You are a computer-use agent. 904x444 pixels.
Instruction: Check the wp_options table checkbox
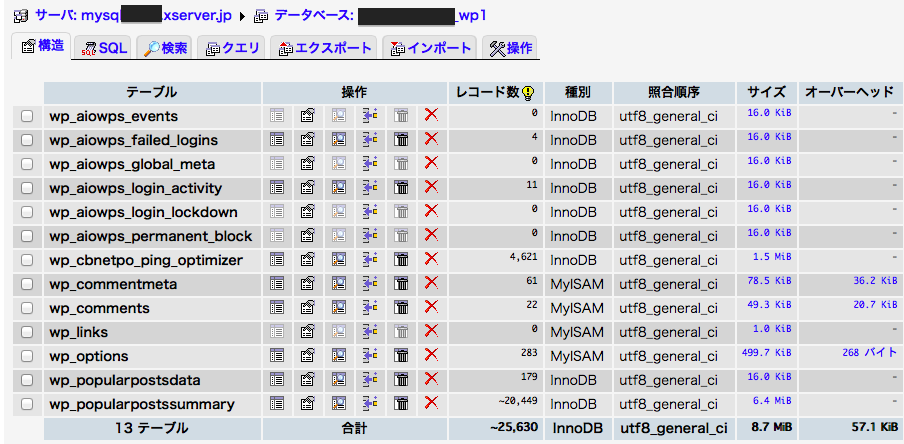[x=27, y=356]
